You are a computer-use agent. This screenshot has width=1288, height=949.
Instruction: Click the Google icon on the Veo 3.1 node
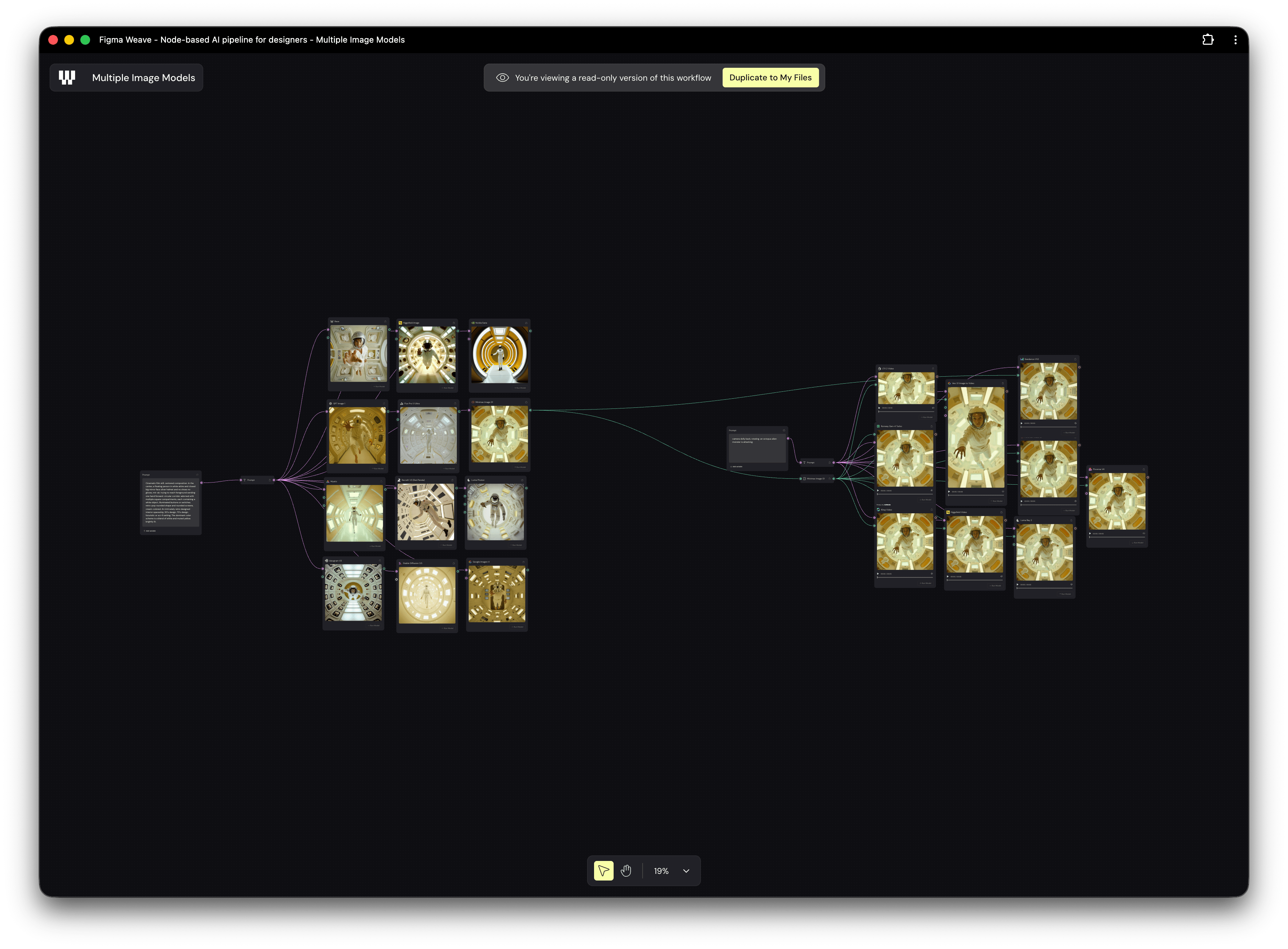coord(949,383)
